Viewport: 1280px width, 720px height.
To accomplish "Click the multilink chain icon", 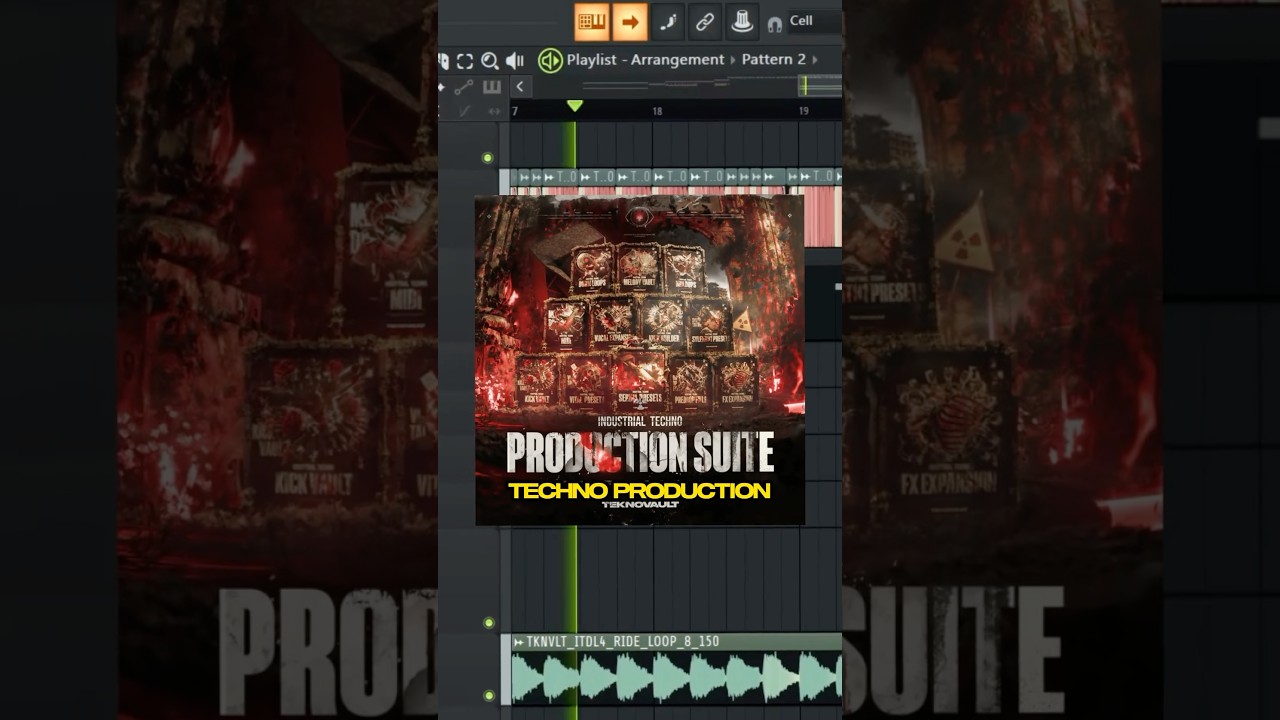I will [705, 21].
